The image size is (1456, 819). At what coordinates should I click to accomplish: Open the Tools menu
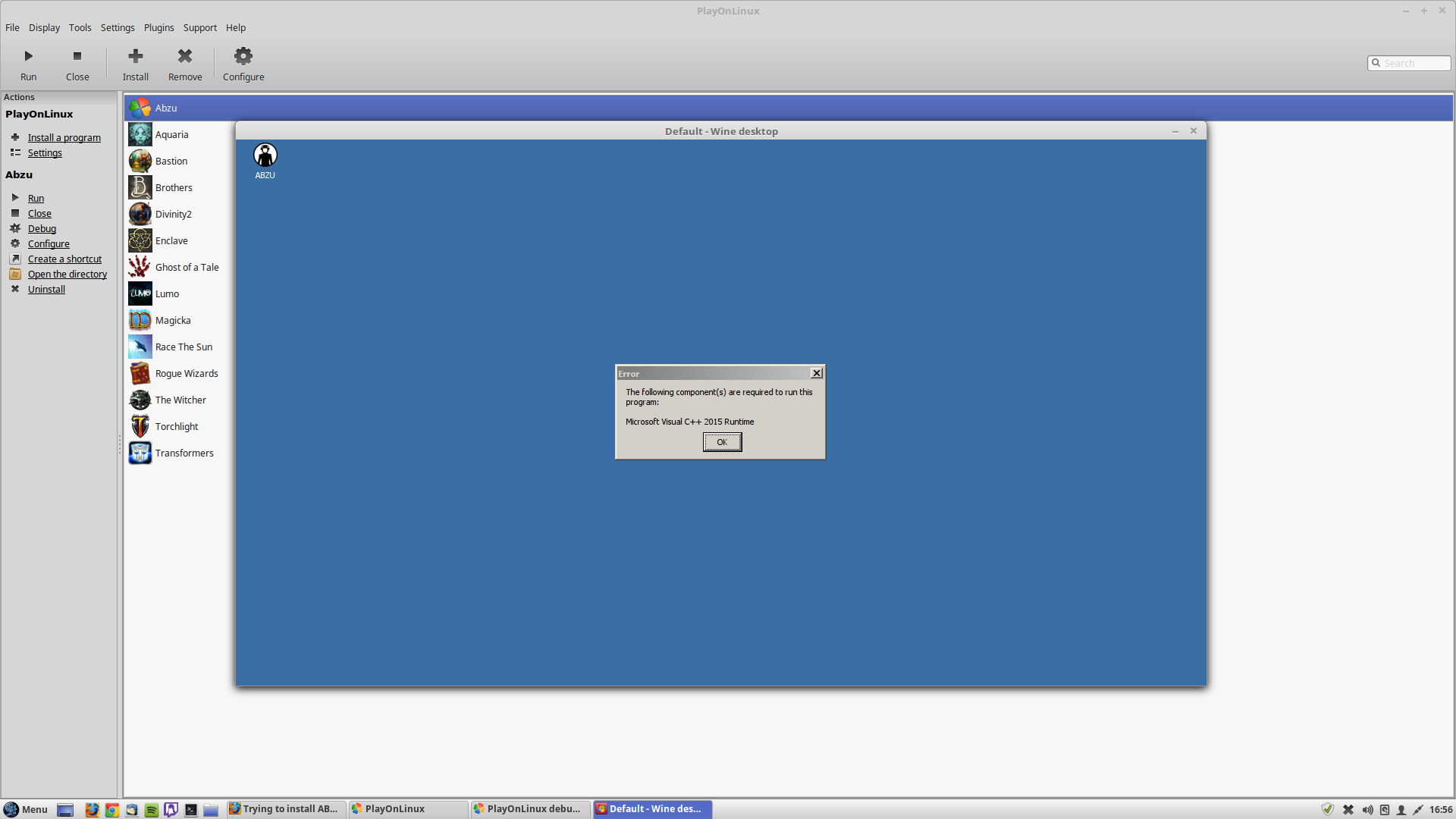point(80,27)
